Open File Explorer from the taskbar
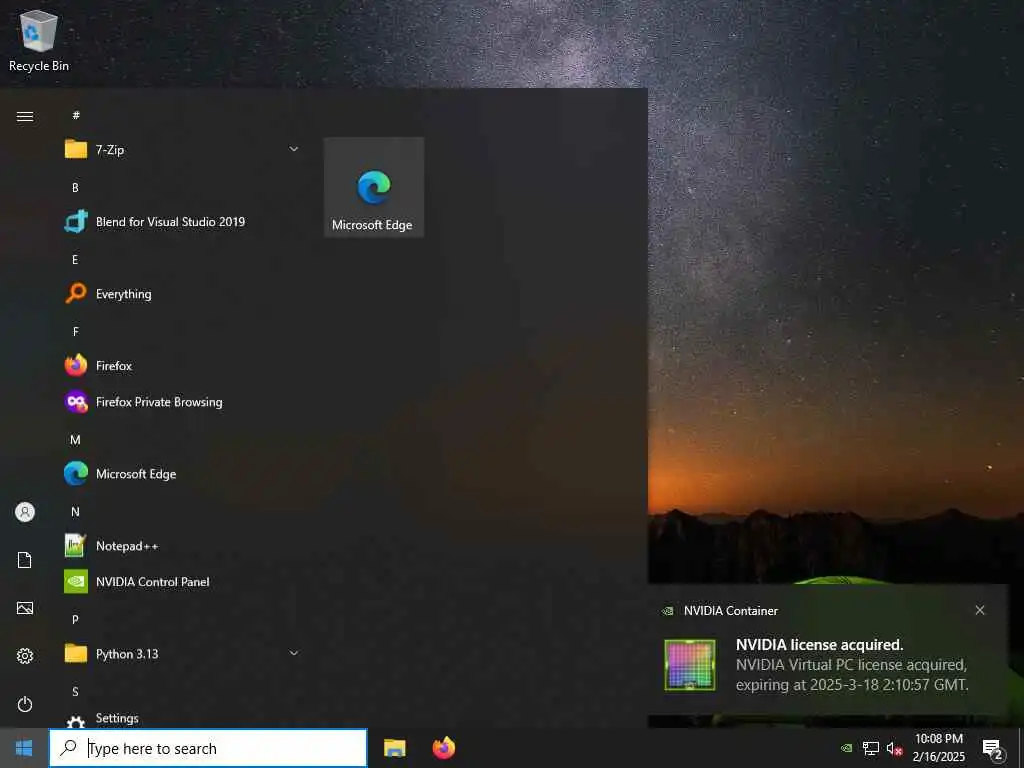Screen dimensions: 1024x768 coord(394,748)
